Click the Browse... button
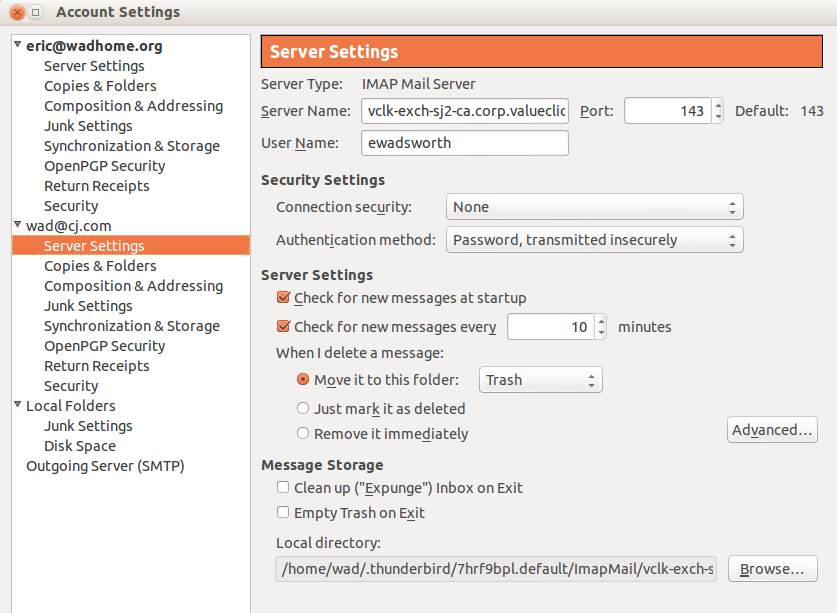 772,569
